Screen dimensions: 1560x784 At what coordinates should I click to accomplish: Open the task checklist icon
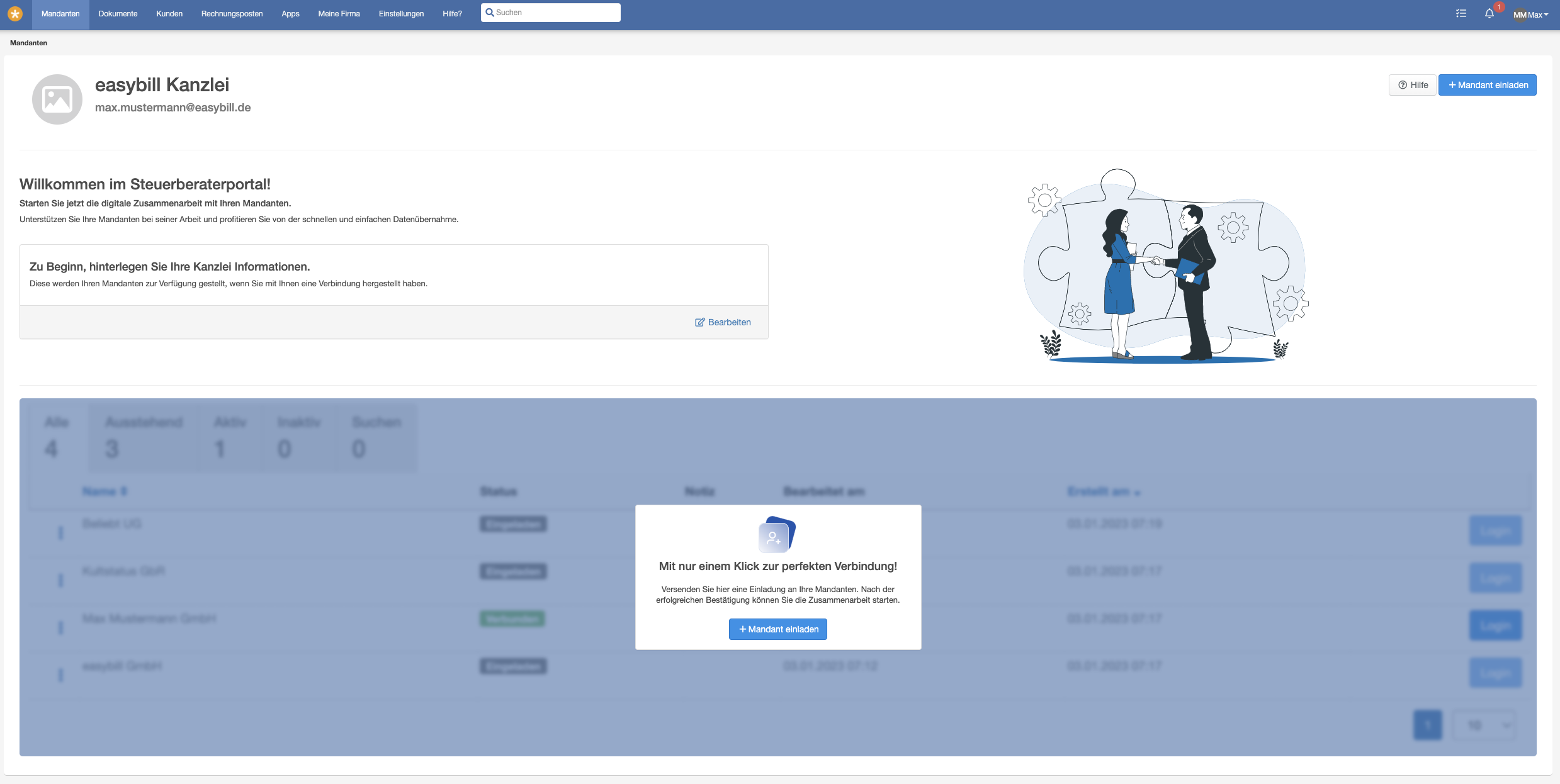click(1461, 14)
